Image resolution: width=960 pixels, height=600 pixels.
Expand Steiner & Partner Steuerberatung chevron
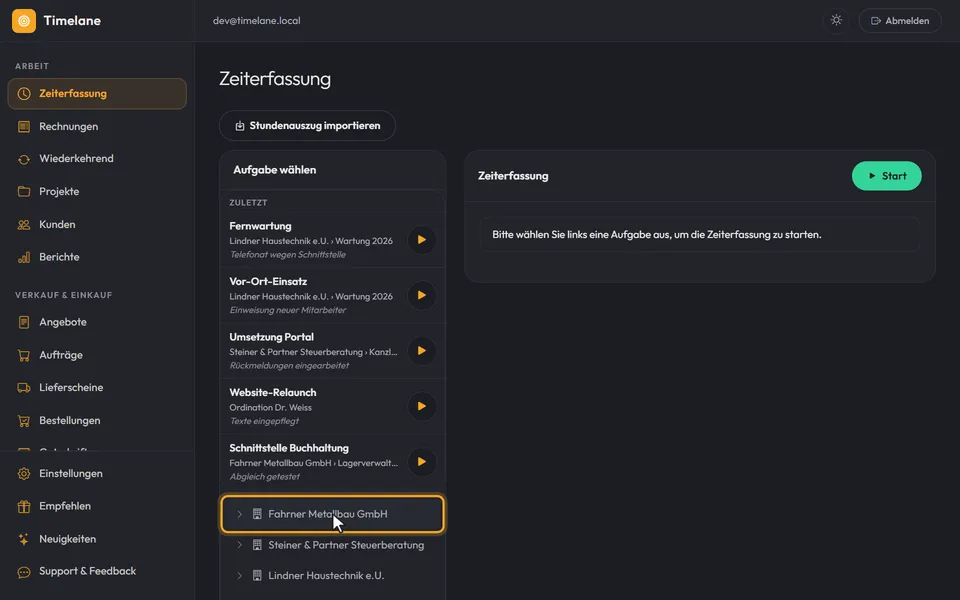[239, 545]
